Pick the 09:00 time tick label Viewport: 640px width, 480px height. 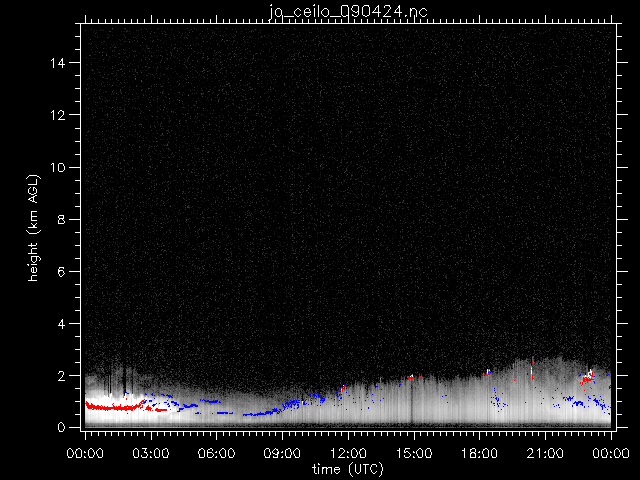(x=282, y=454)
